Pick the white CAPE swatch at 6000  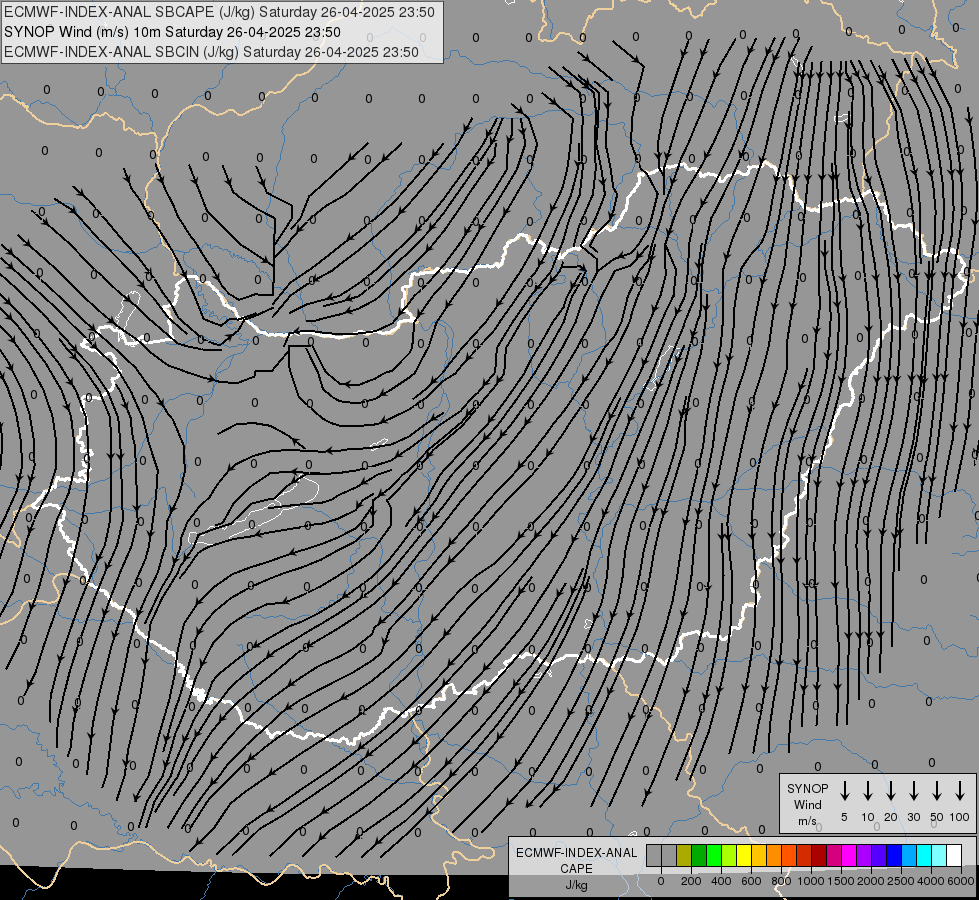(x=955, y=855)
